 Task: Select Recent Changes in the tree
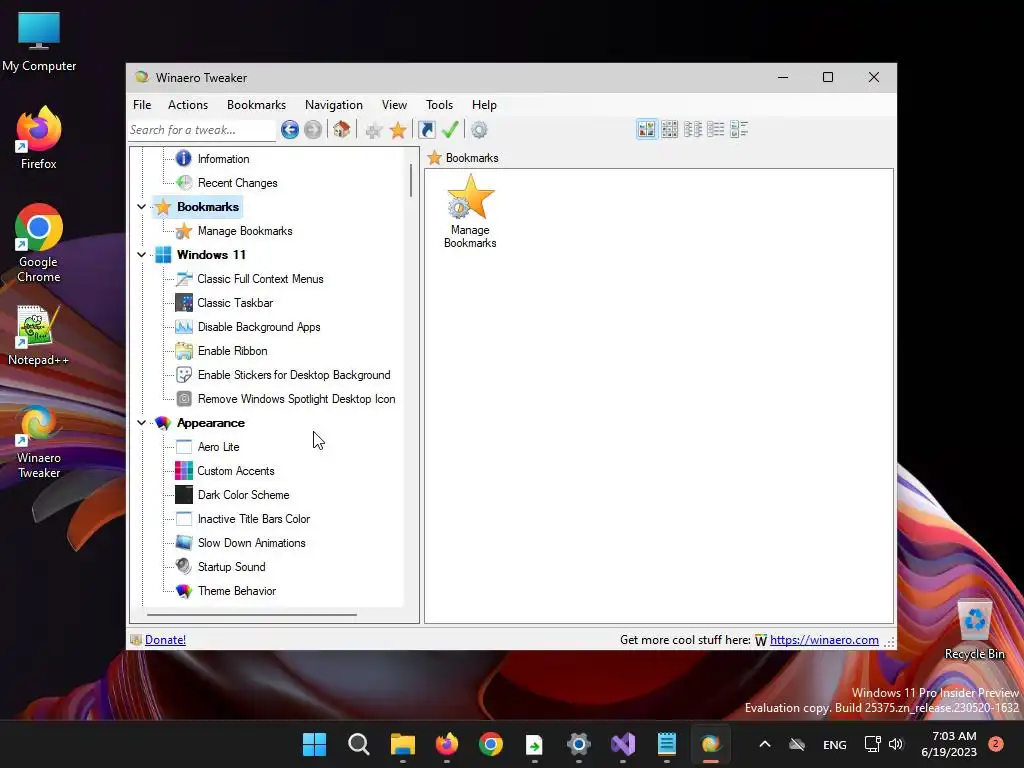pyautogui.click(x=238, y=183)
